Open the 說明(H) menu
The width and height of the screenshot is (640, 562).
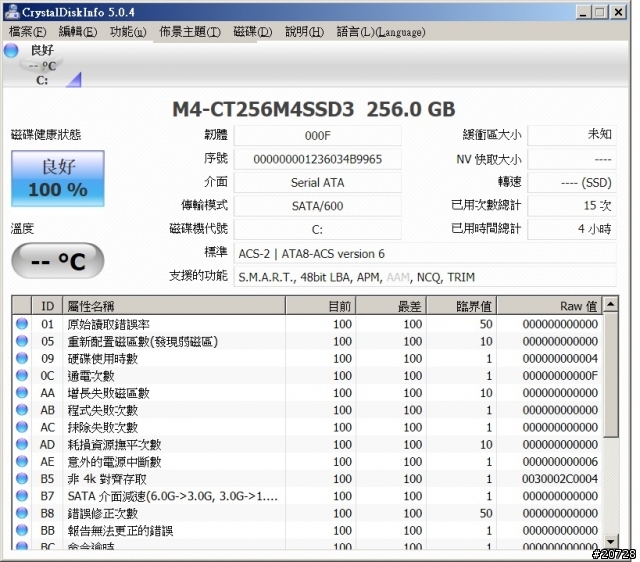tap(304, 32)
